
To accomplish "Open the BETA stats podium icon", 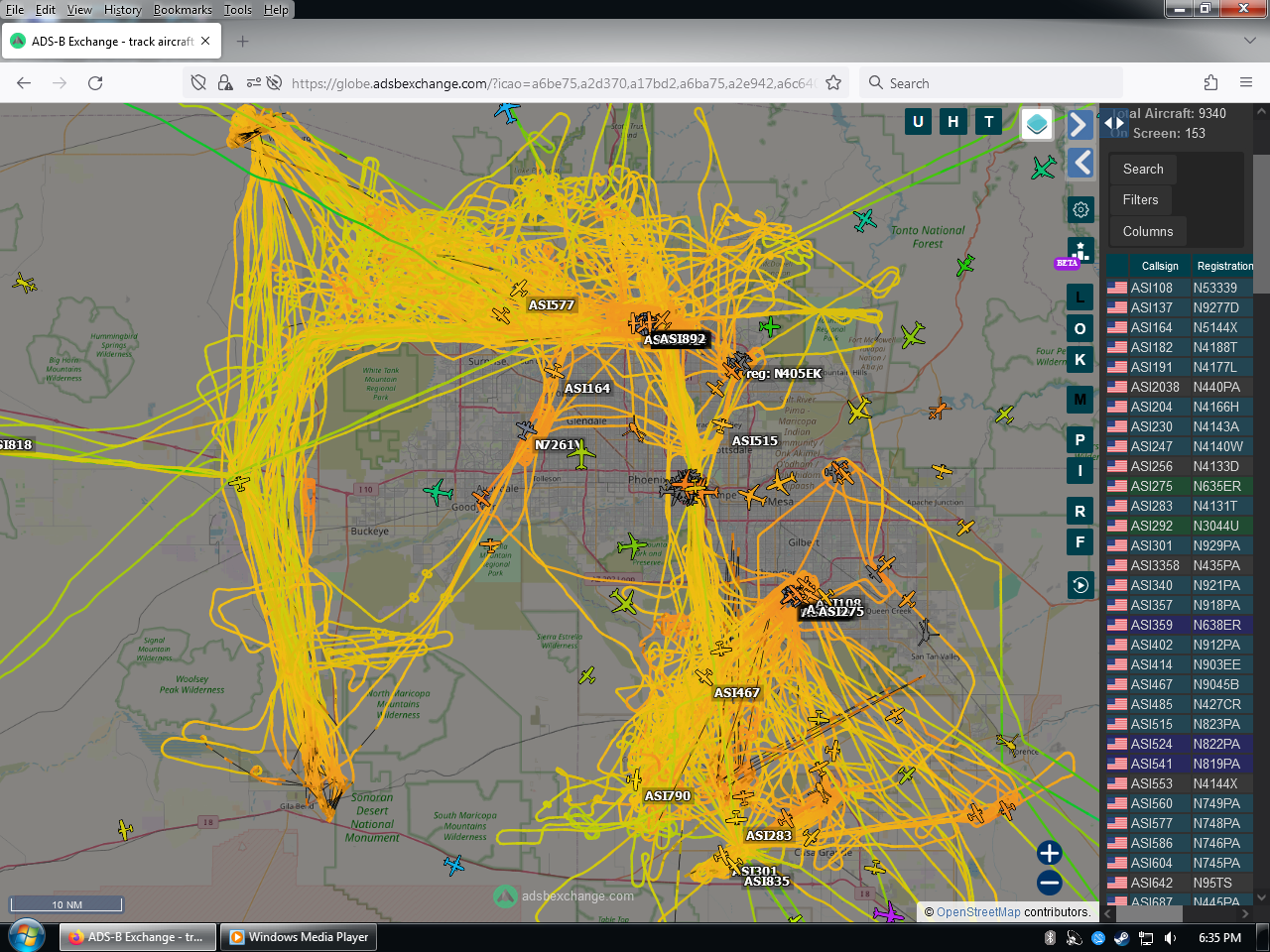I will (1080, 251).
